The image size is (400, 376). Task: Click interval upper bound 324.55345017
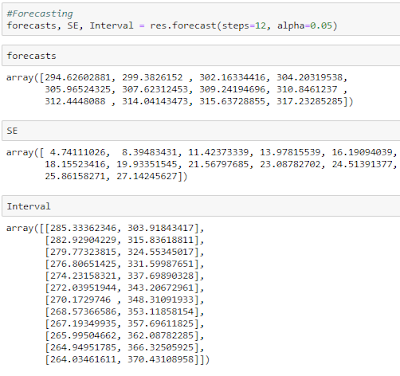pyautogui.click(x=160, y=252)
